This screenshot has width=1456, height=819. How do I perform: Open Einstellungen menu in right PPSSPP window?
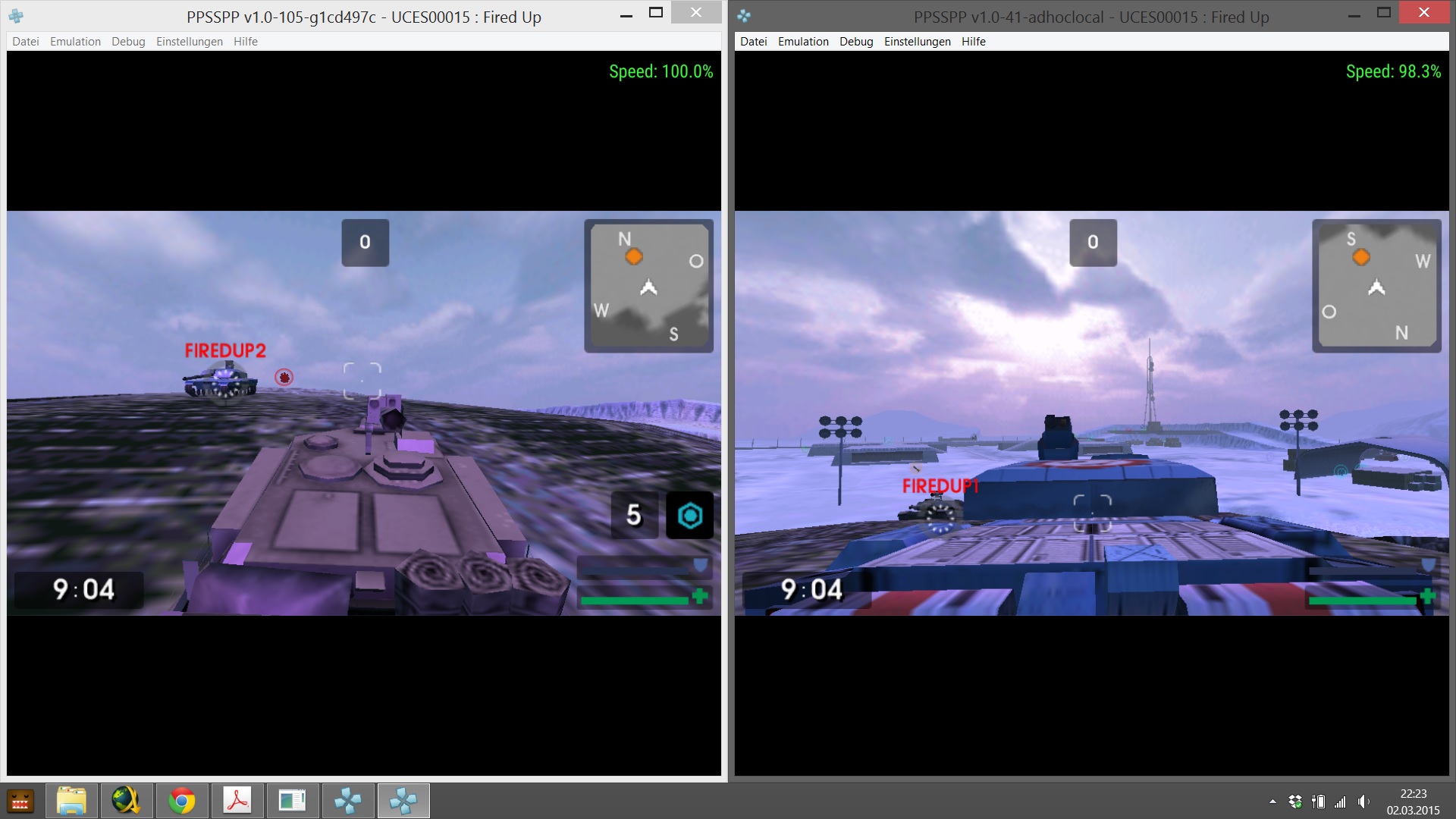pyautogui.click(x=918, y=42)
